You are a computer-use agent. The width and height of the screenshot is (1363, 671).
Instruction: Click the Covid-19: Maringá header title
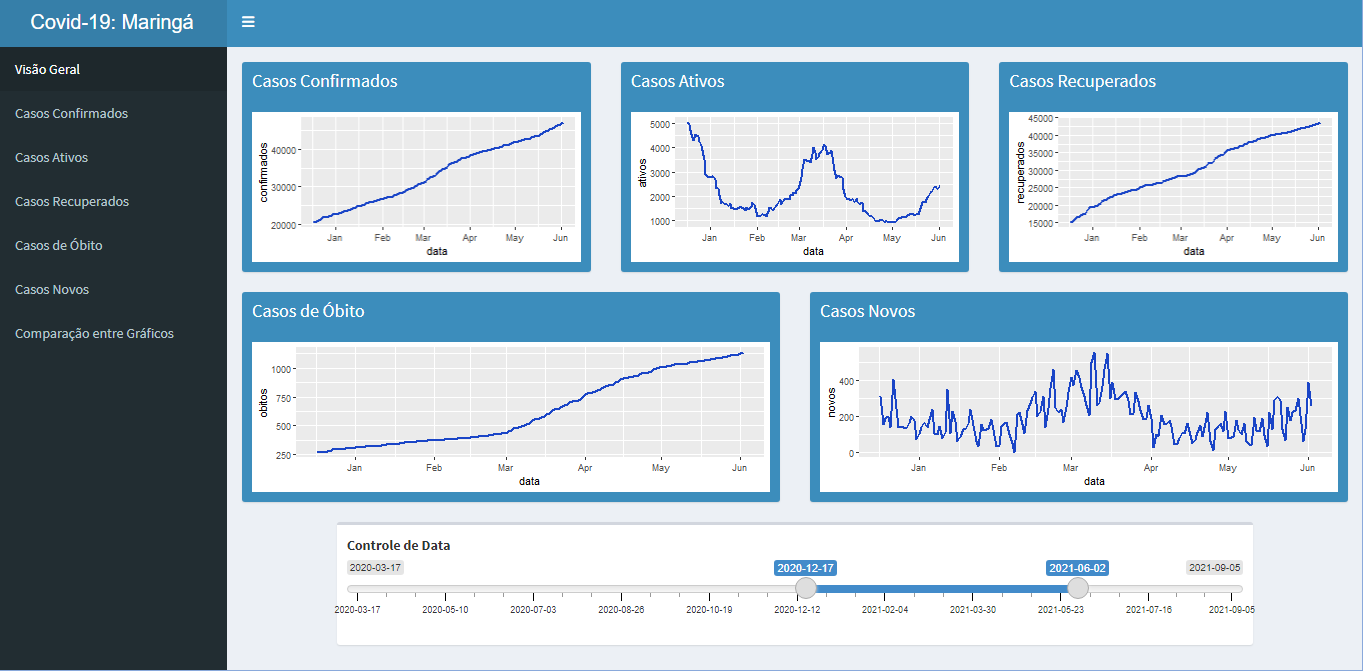click(112, 22)
